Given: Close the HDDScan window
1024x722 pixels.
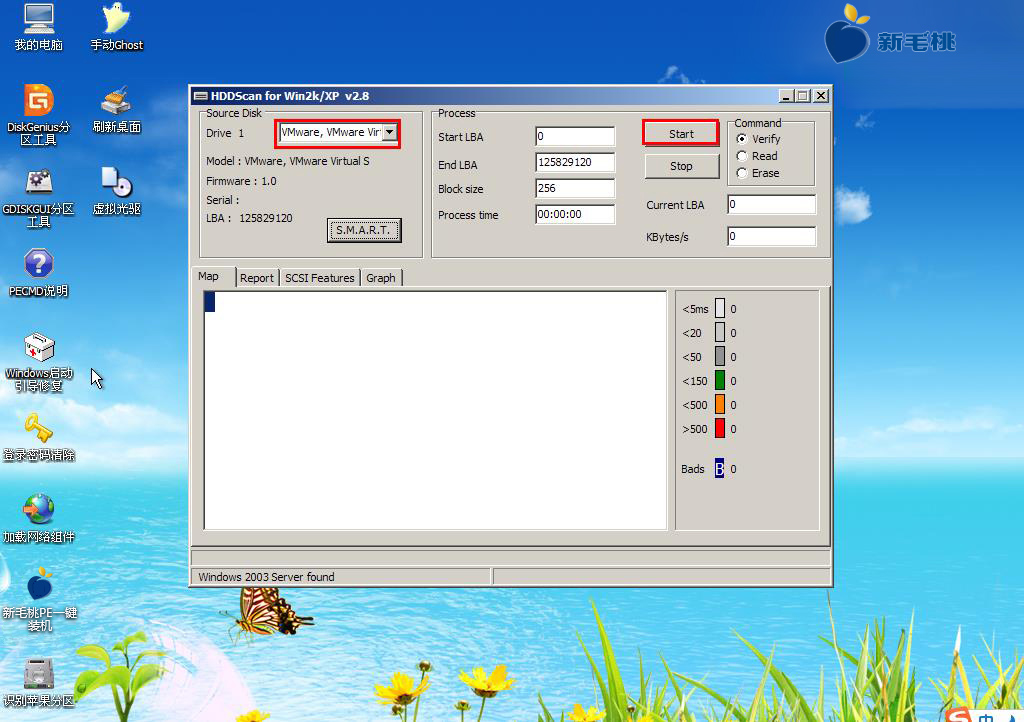Looking at the screenshot, I should point(821,96).
